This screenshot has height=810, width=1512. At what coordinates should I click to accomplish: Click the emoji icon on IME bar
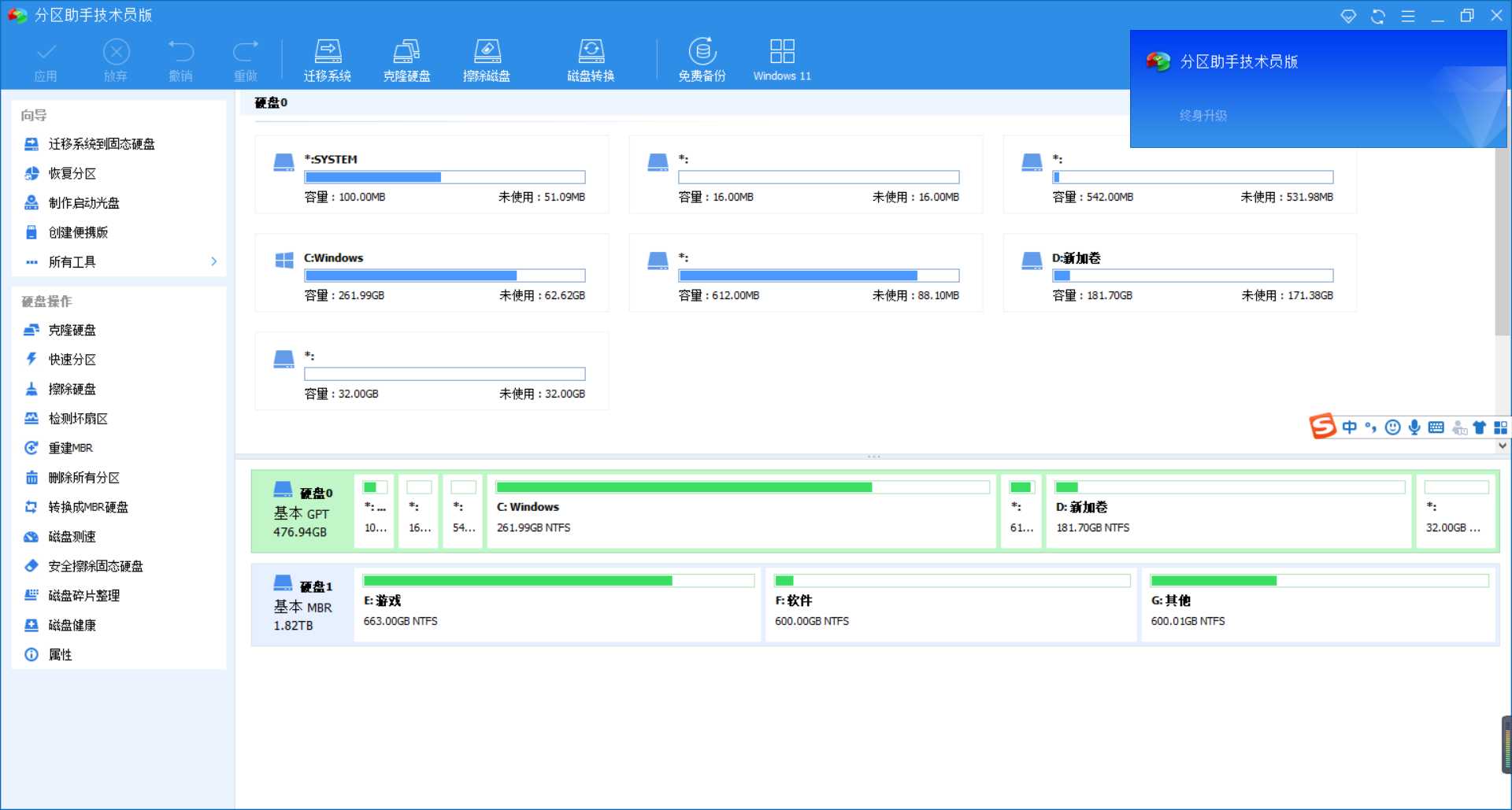pos(1393,427)
